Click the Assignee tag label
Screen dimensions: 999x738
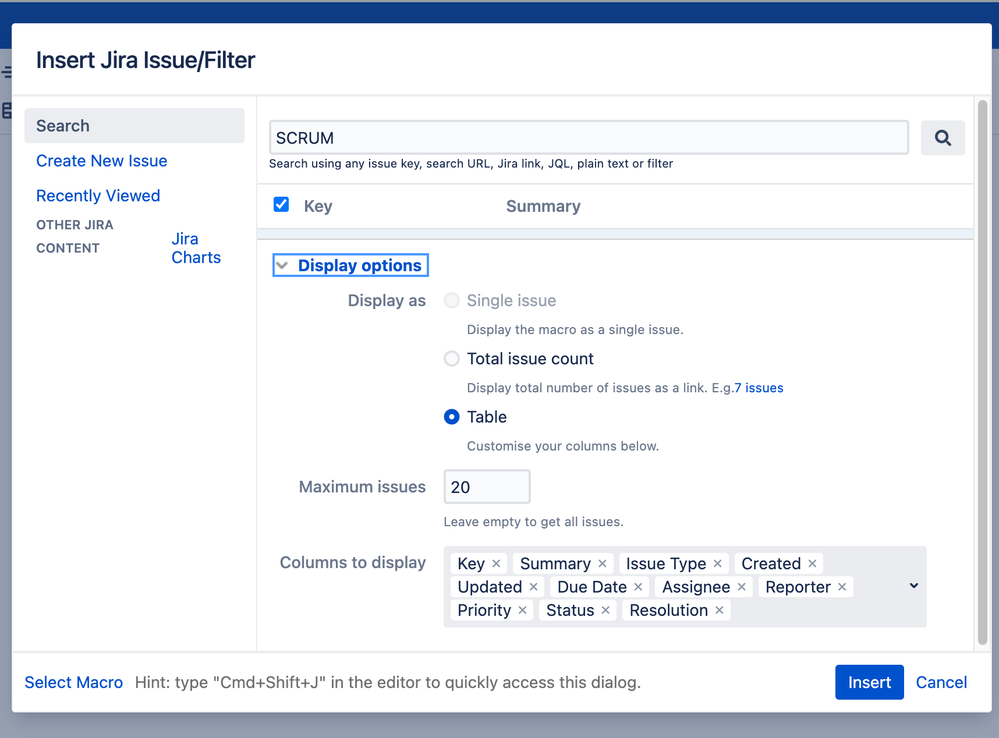click(696, 587)
